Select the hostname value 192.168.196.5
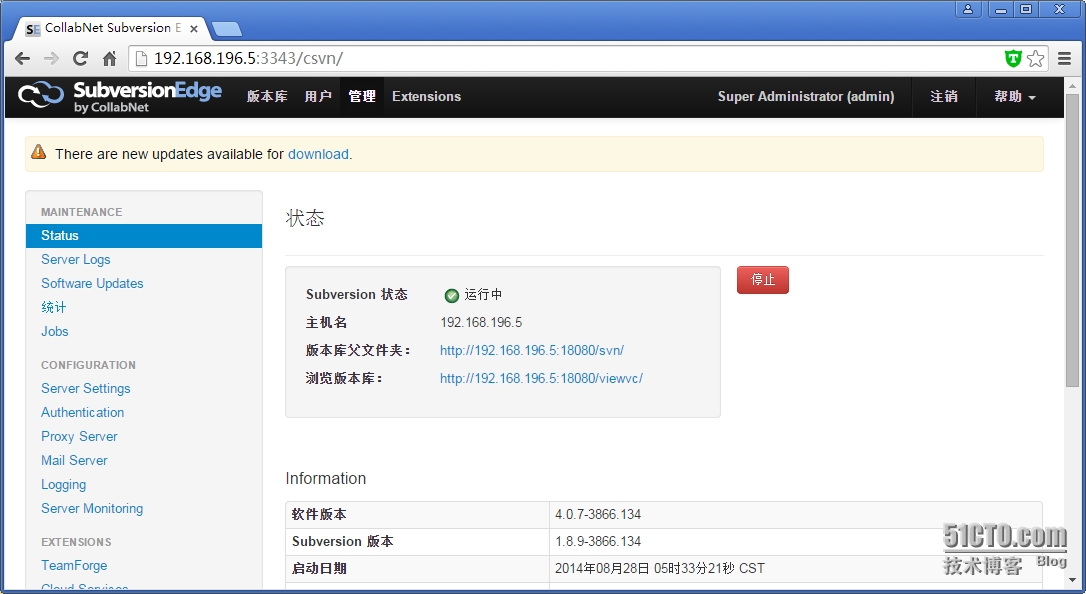 (x=481, y=323)
